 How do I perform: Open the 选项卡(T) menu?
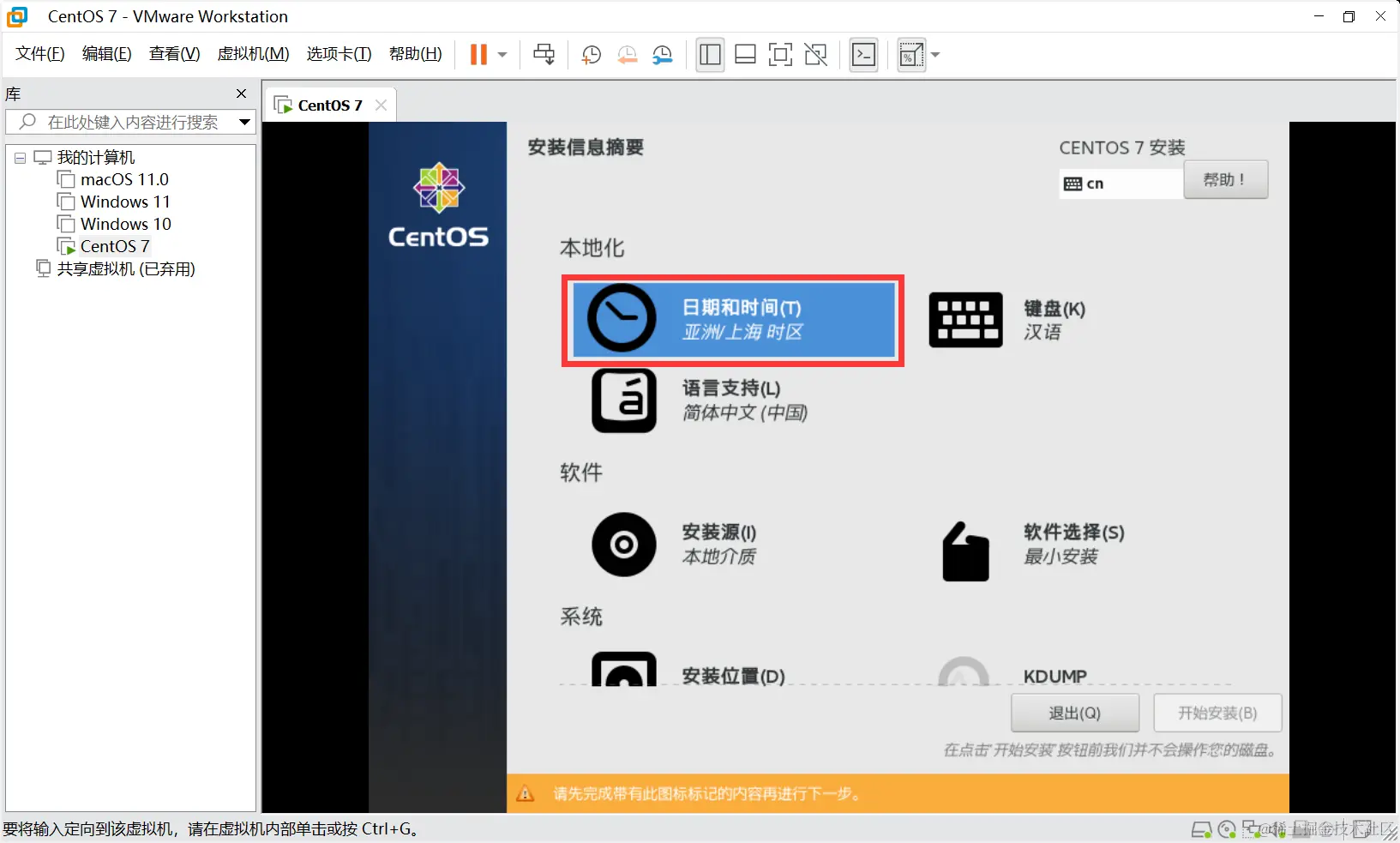tap(339, 54)
